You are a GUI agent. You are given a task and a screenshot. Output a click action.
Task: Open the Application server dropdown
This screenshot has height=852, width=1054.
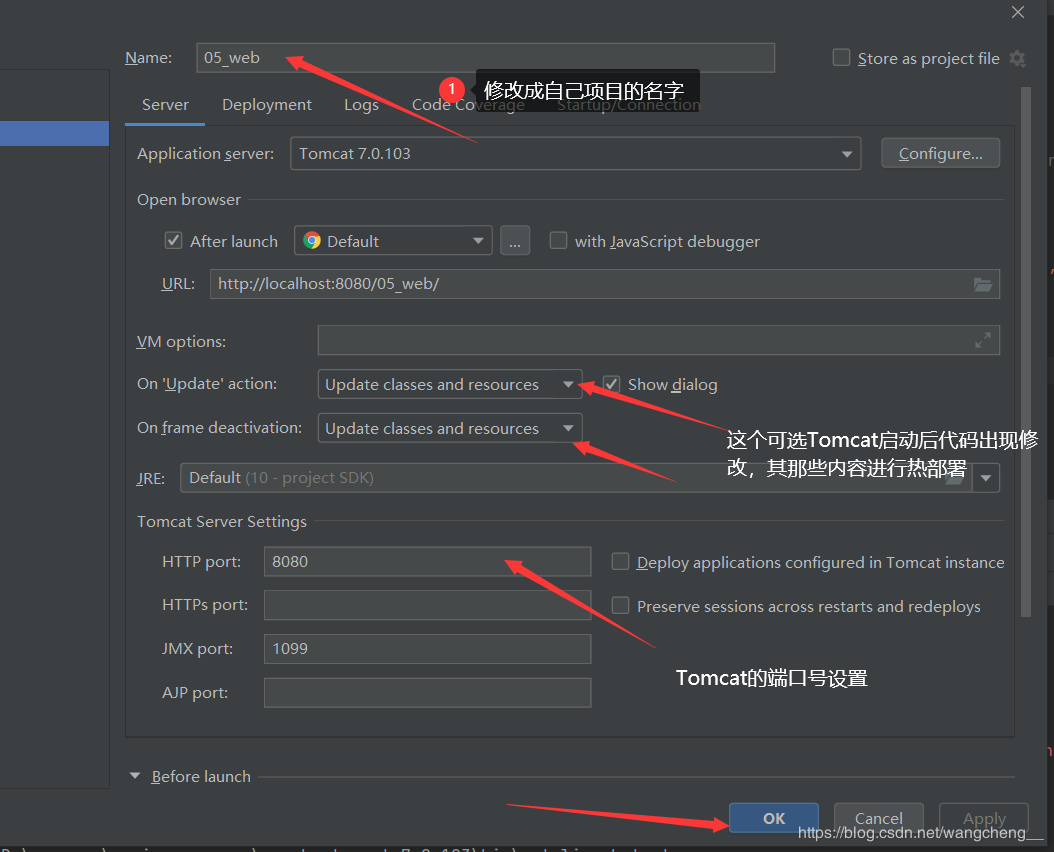(x=575, y=153)
